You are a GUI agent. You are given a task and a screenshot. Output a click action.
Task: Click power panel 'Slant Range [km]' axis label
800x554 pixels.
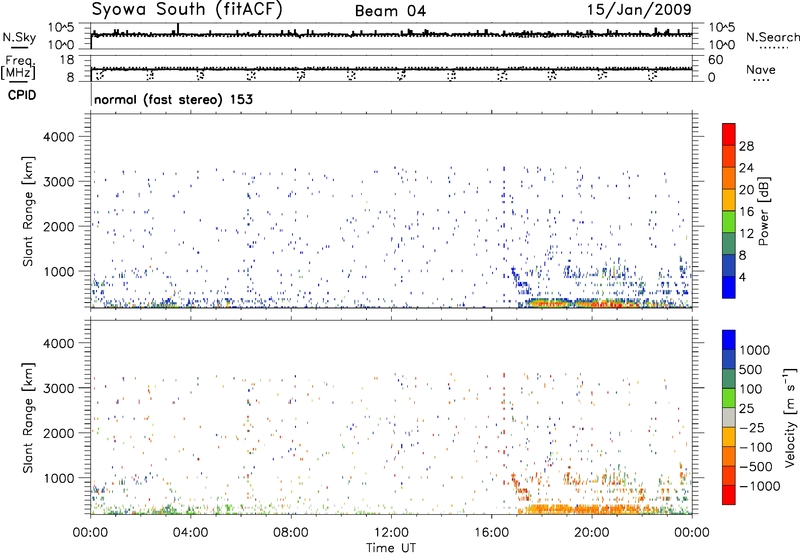pos(28,211)
